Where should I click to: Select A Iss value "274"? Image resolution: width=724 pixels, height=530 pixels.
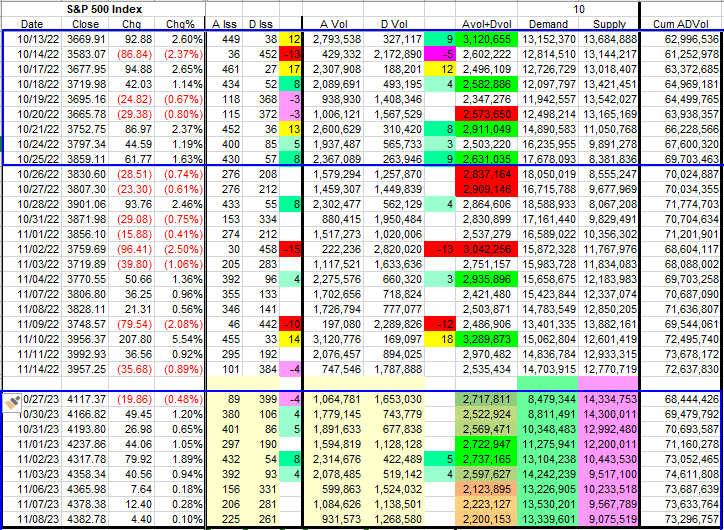[x=225, y=235]
